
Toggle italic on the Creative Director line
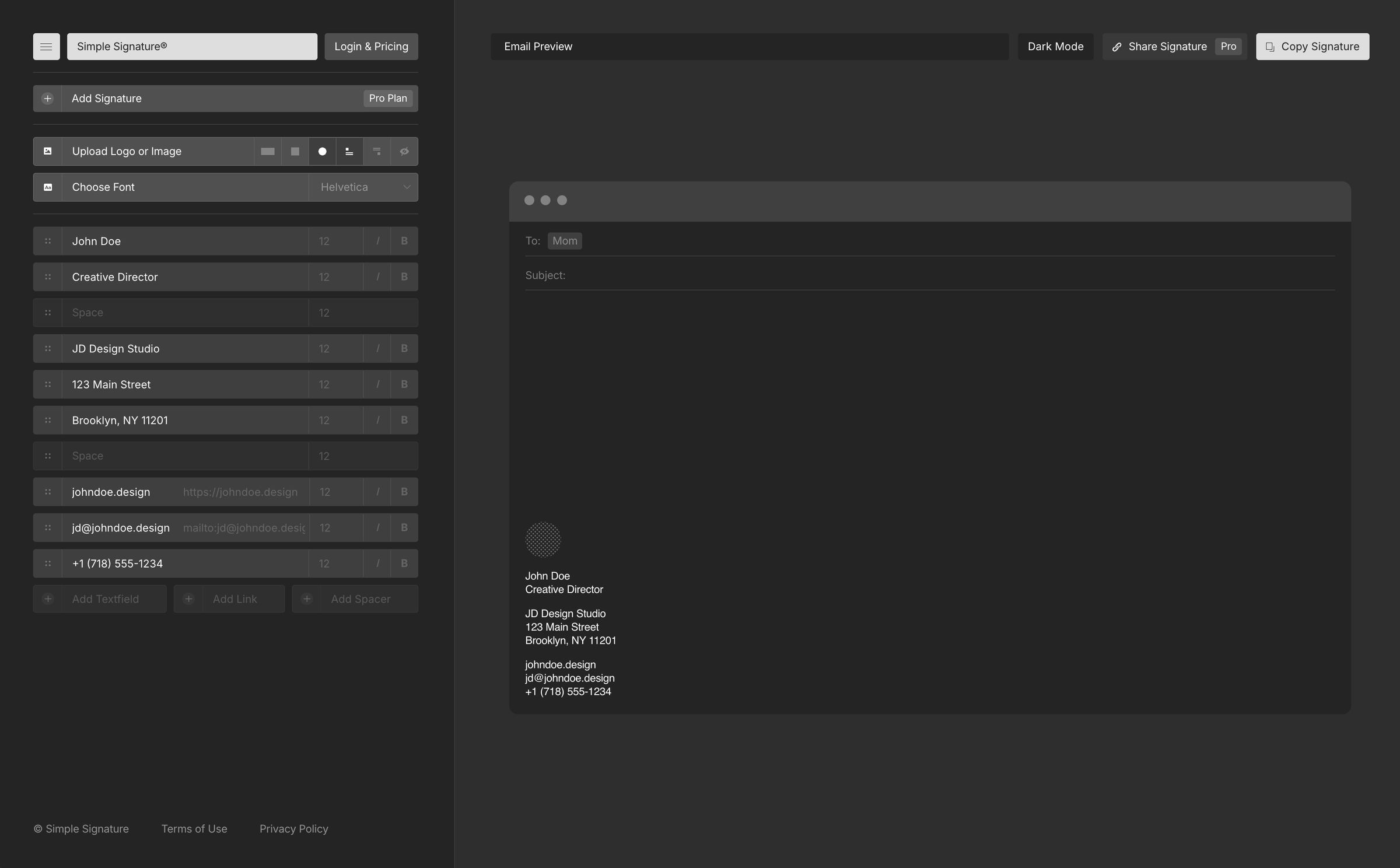pos(377,277)
